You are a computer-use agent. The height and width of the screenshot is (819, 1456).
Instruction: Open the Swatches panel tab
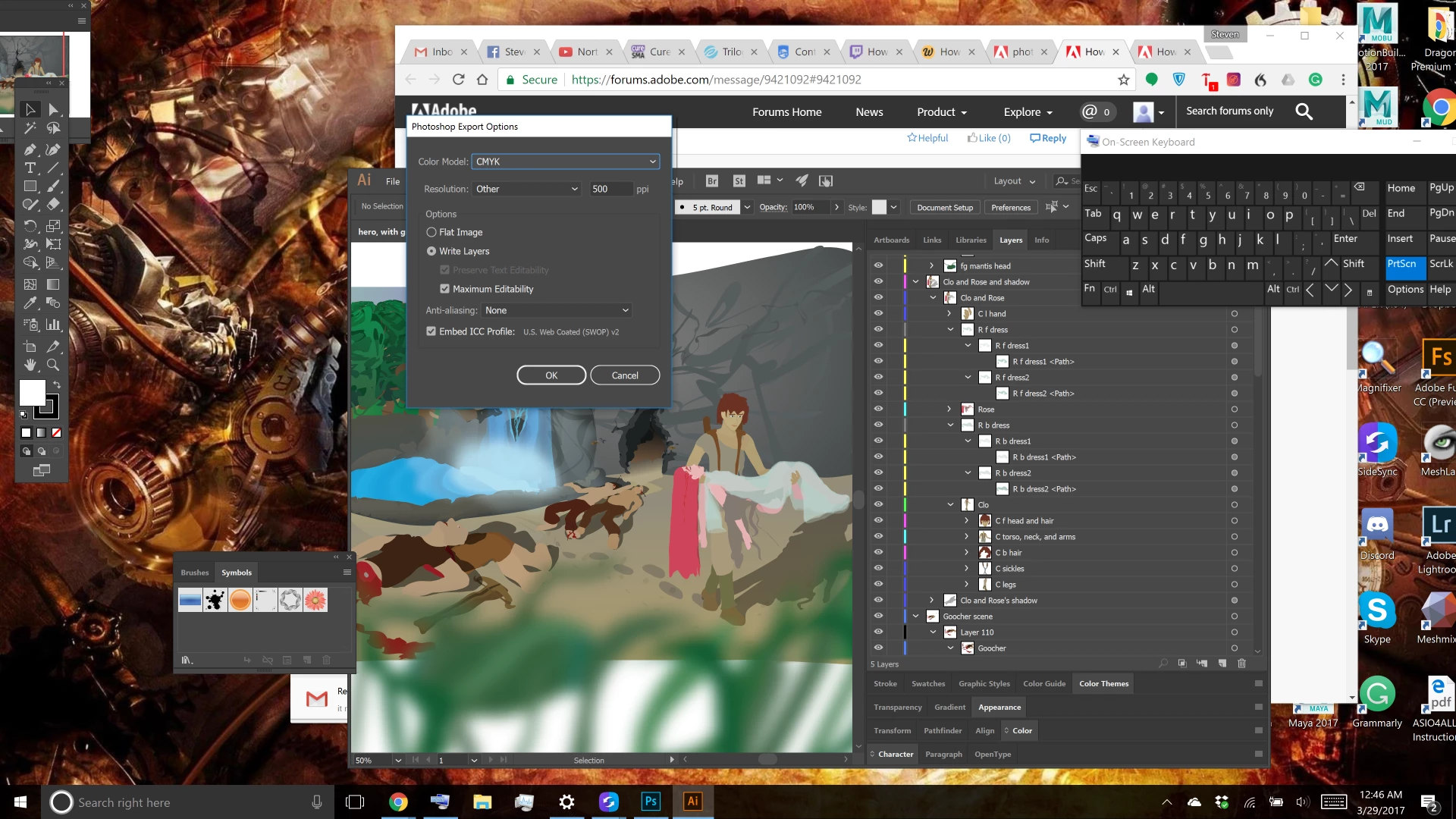tap(928, 683)
